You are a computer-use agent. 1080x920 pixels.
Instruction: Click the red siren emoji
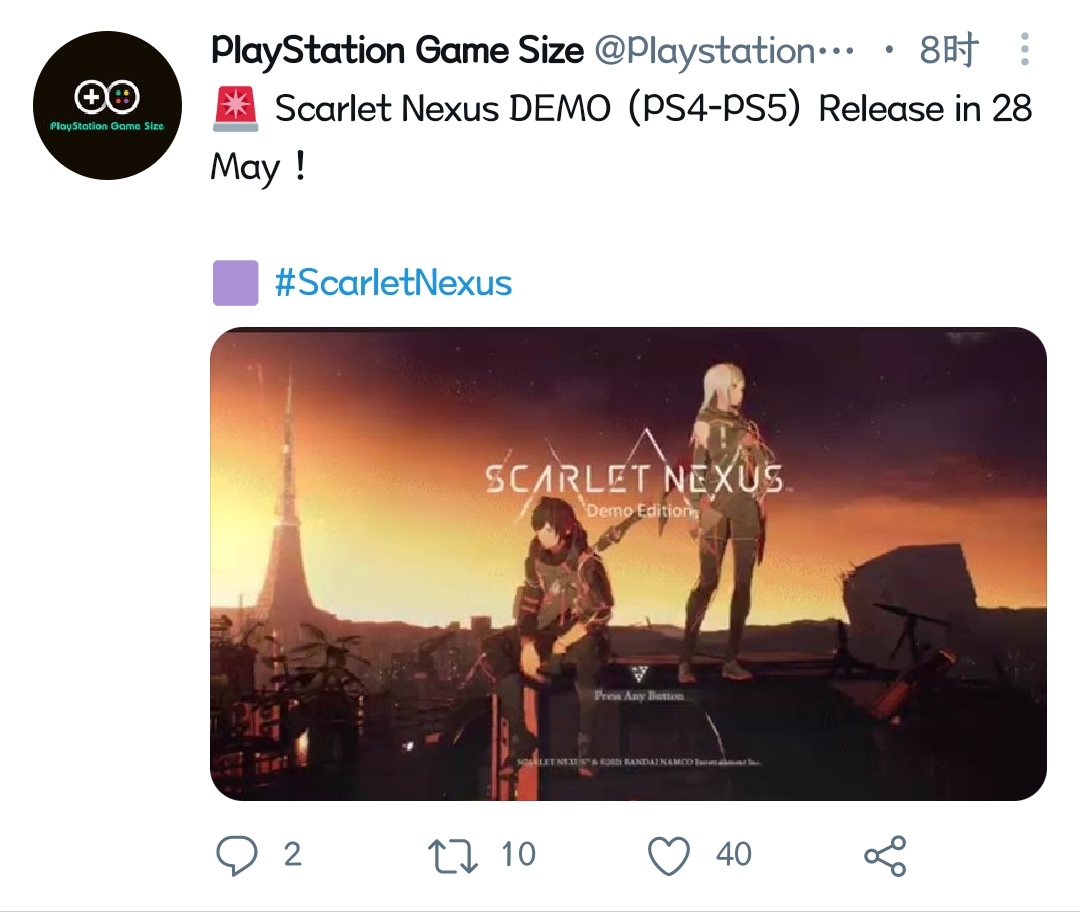(x=235, y=108)
